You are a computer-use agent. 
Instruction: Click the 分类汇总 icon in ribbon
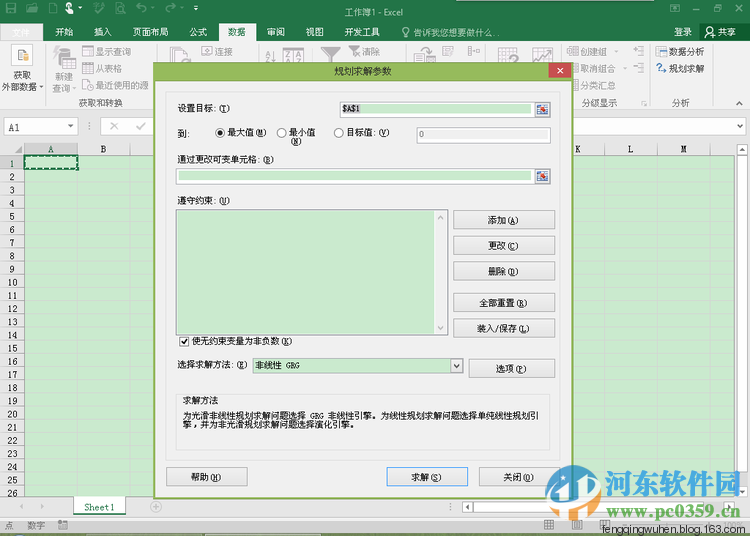[x=576, y=86]
